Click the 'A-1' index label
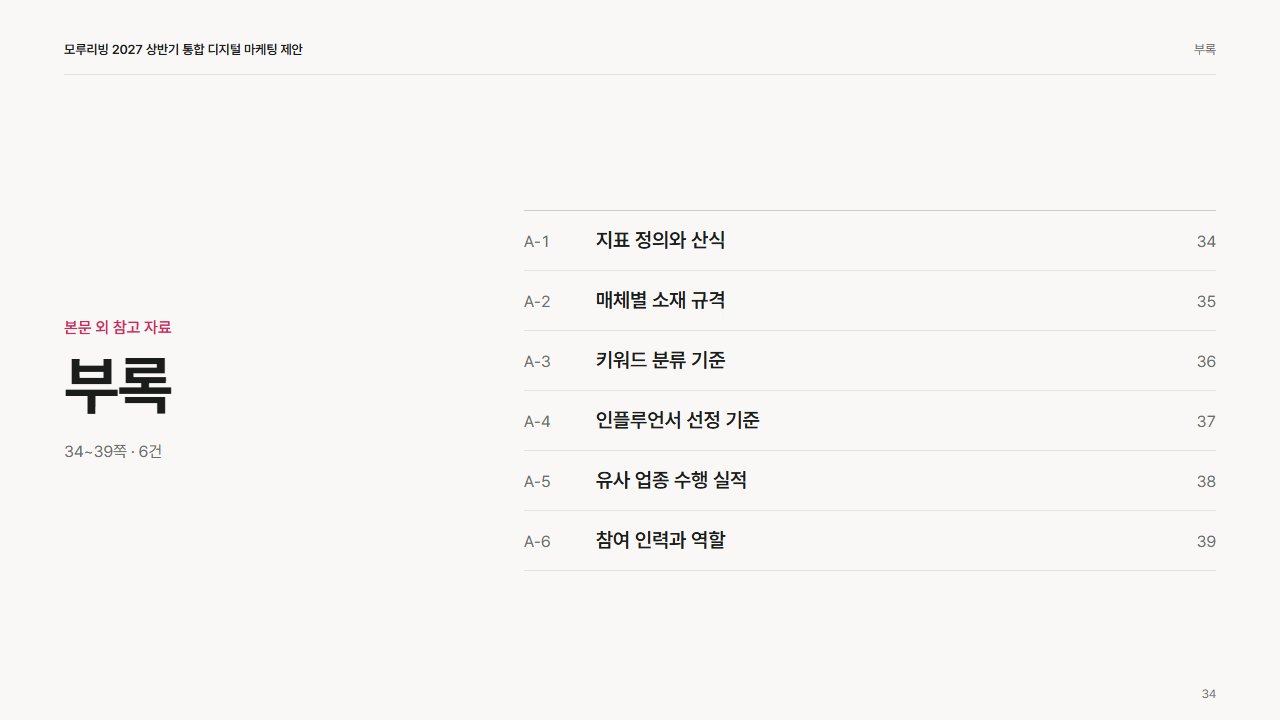 tap(537, 241)
